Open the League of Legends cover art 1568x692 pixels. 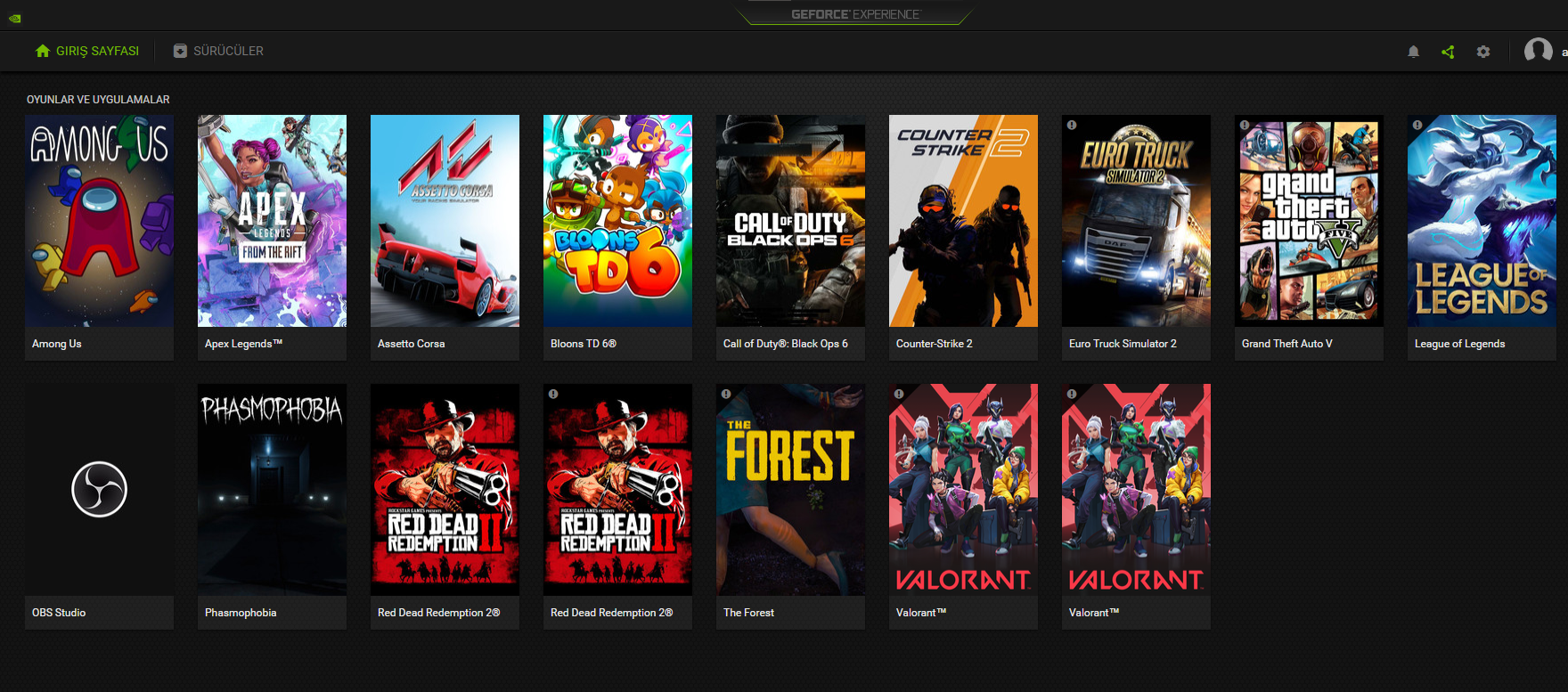tap(1482, 221)
